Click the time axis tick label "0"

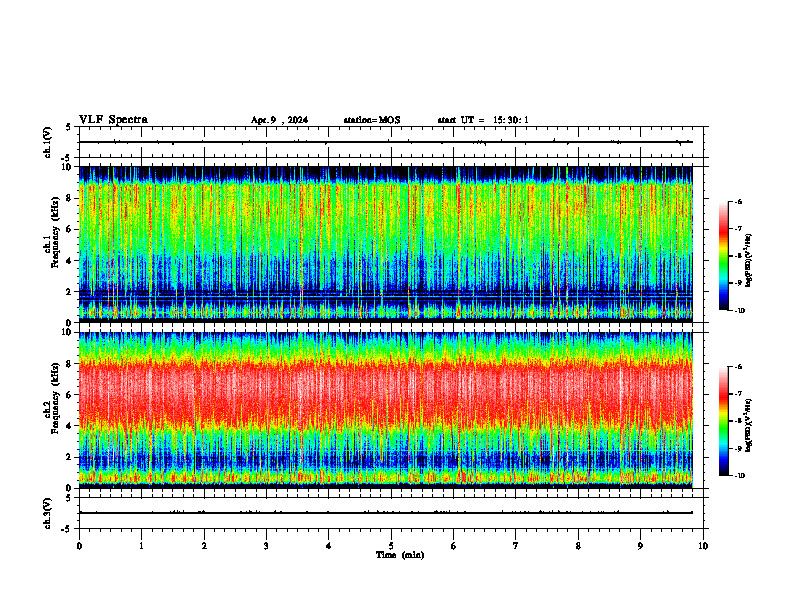[x=79, y=546]
